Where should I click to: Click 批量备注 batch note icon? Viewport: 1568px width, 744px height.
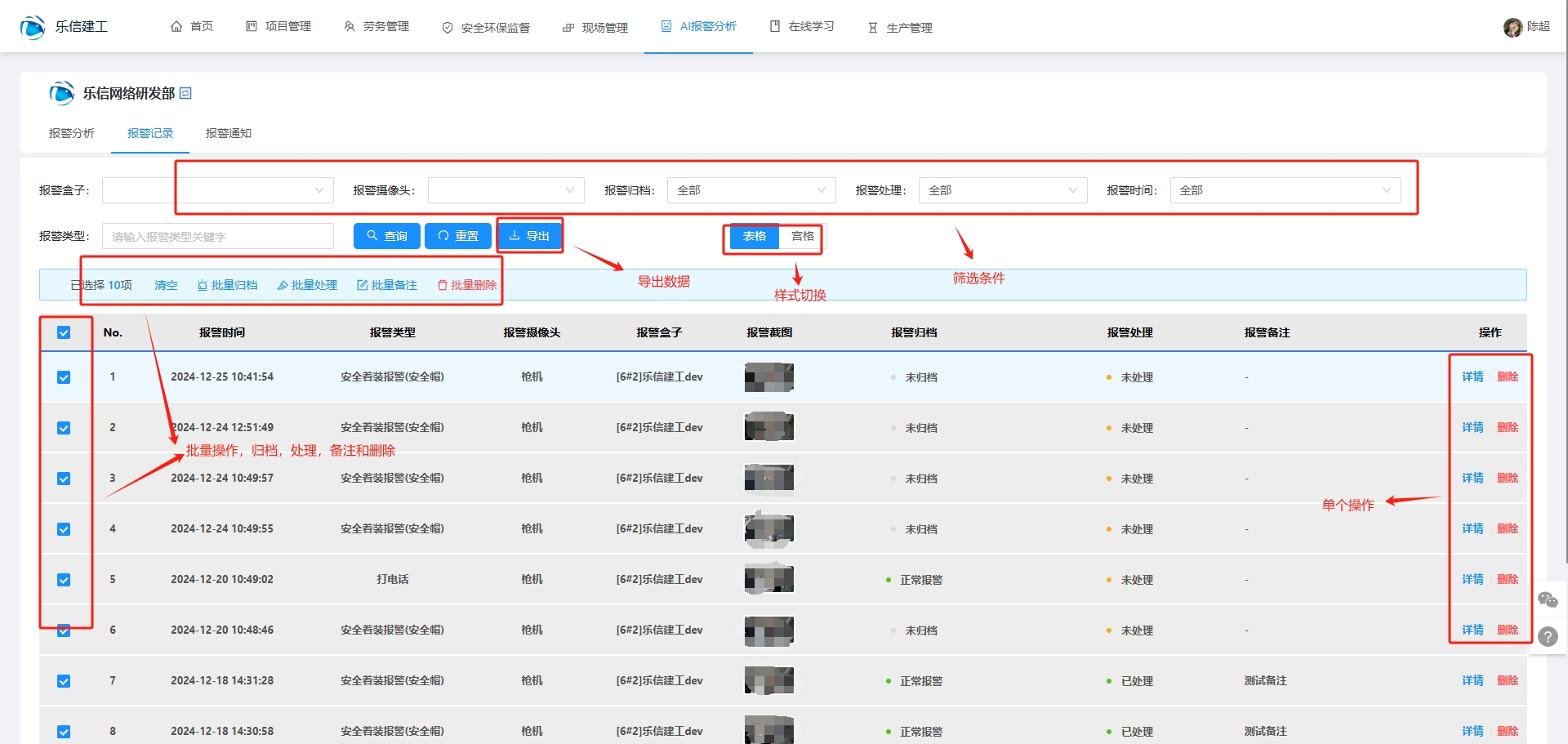point(363,285)
